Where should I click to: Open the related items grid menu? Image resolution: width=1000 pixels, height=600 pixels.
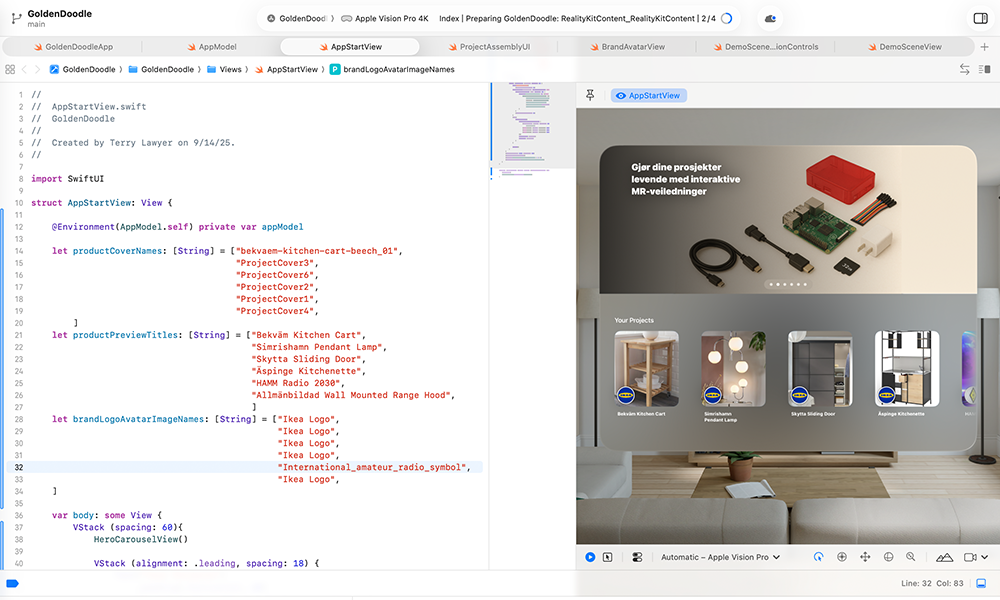coord(10,70)
